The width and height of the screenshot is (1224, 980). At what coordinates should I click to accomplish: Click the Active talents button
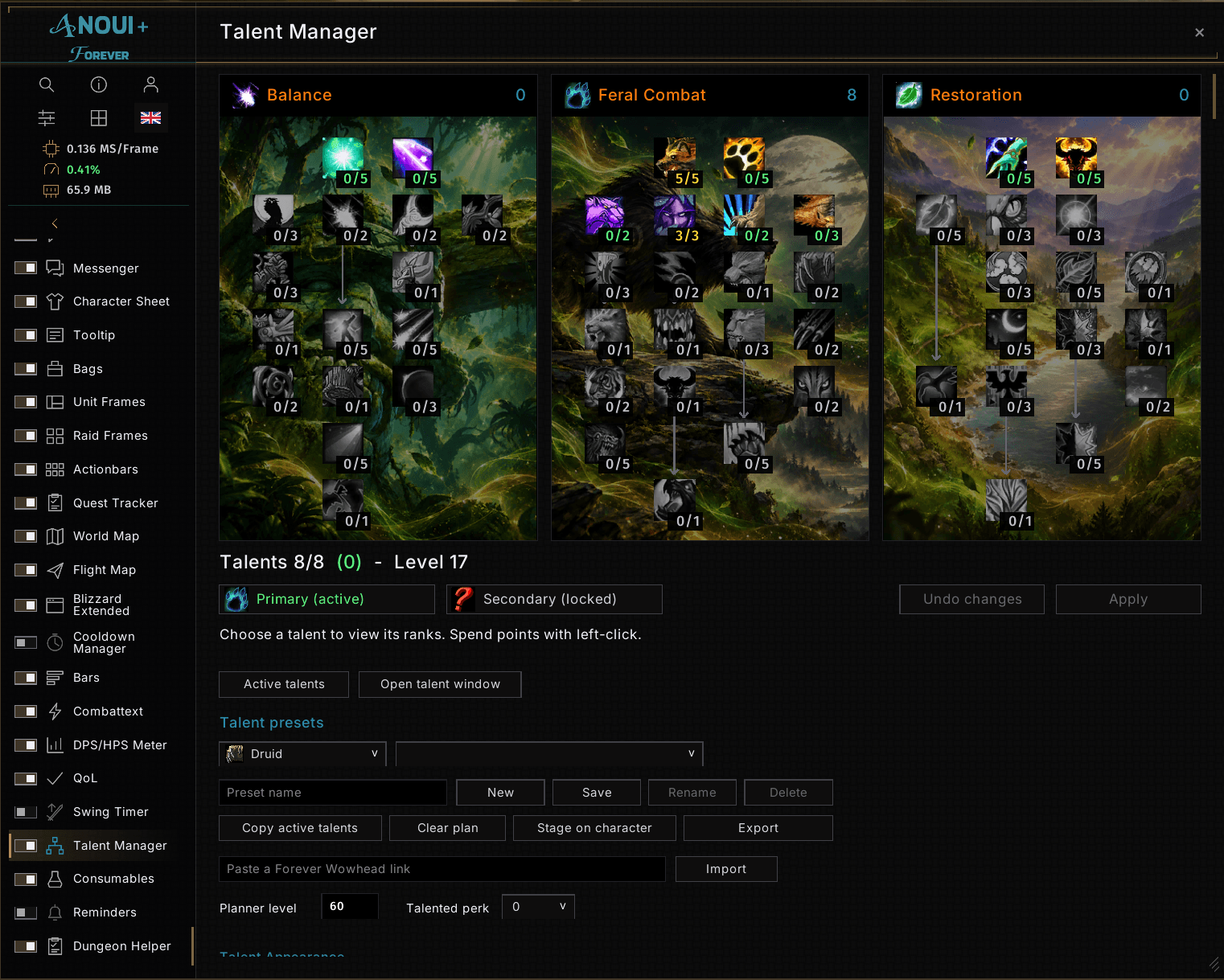pos(284,684)
